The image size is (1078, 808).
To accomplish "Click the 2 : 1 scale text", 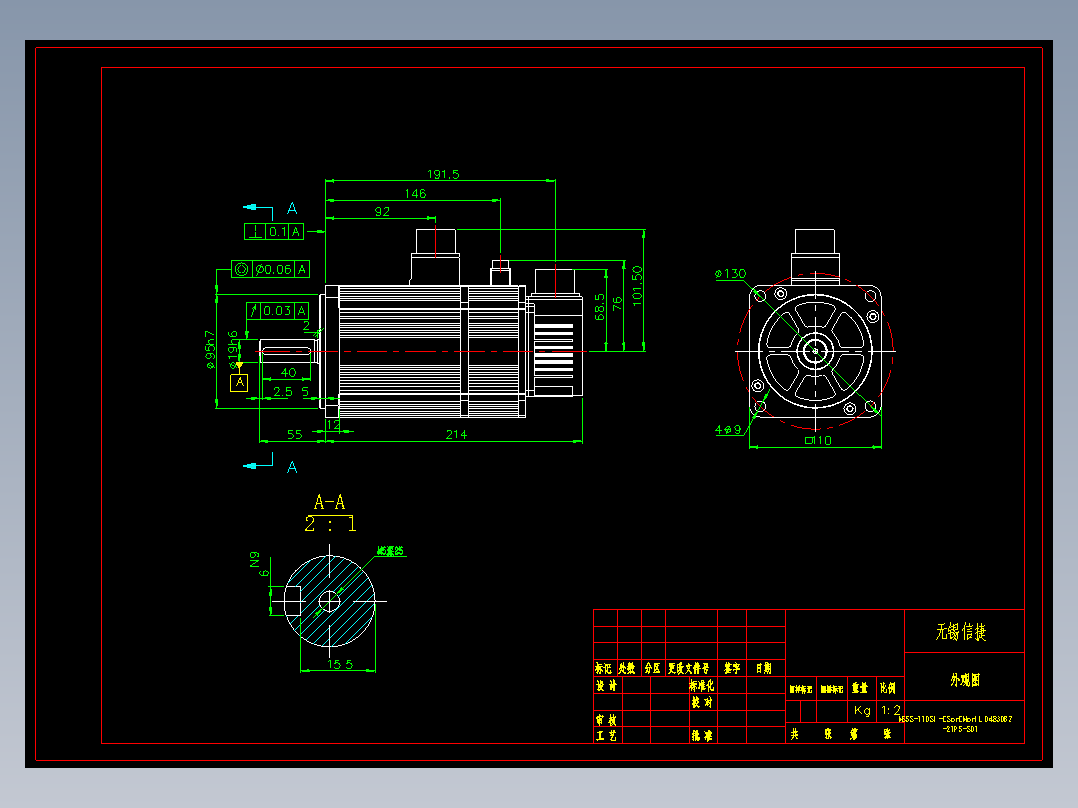I will (x=331, y=524).
